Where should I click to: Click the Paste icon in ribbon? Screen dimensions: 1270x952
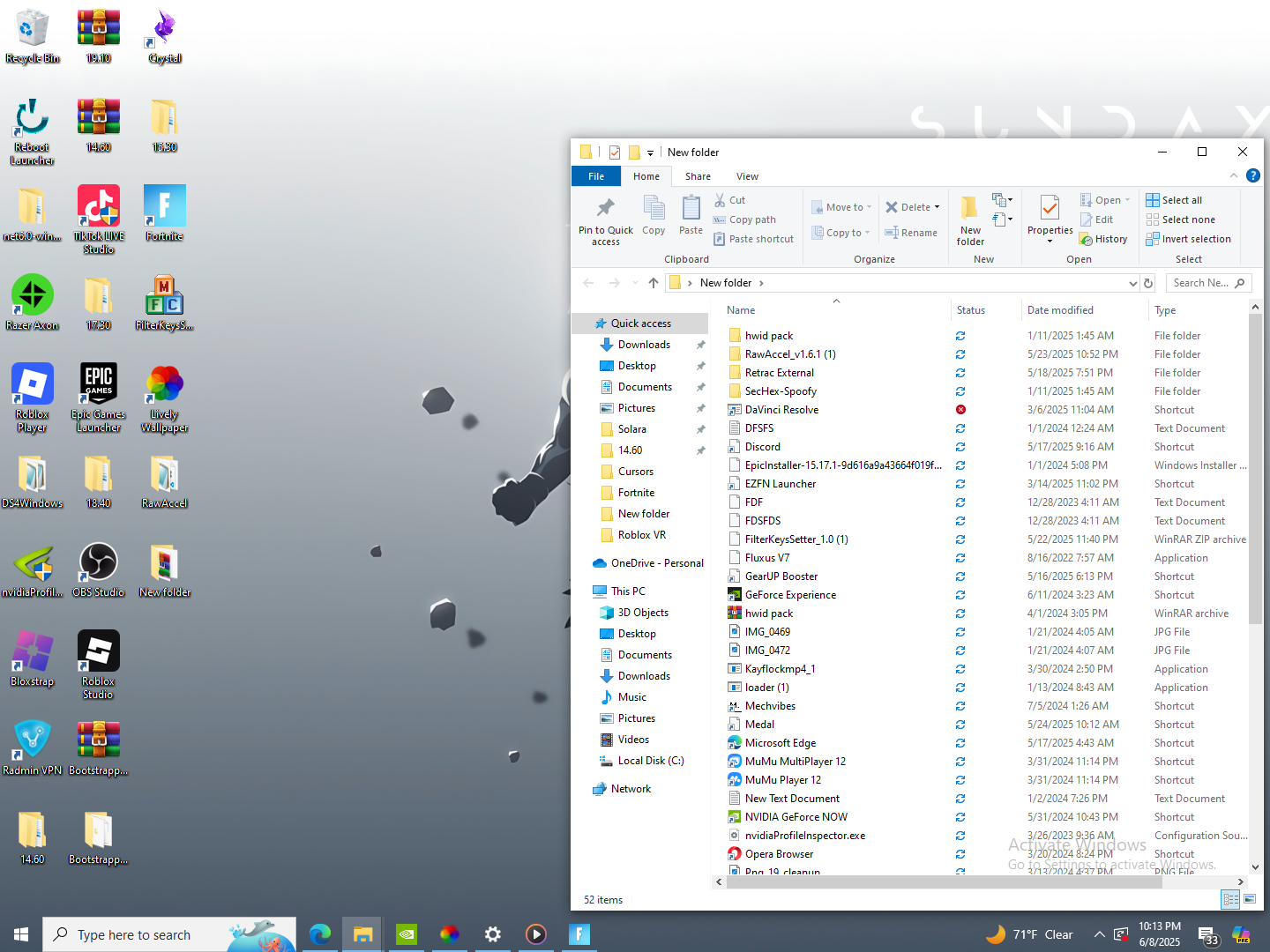click(x=691, y=209)
